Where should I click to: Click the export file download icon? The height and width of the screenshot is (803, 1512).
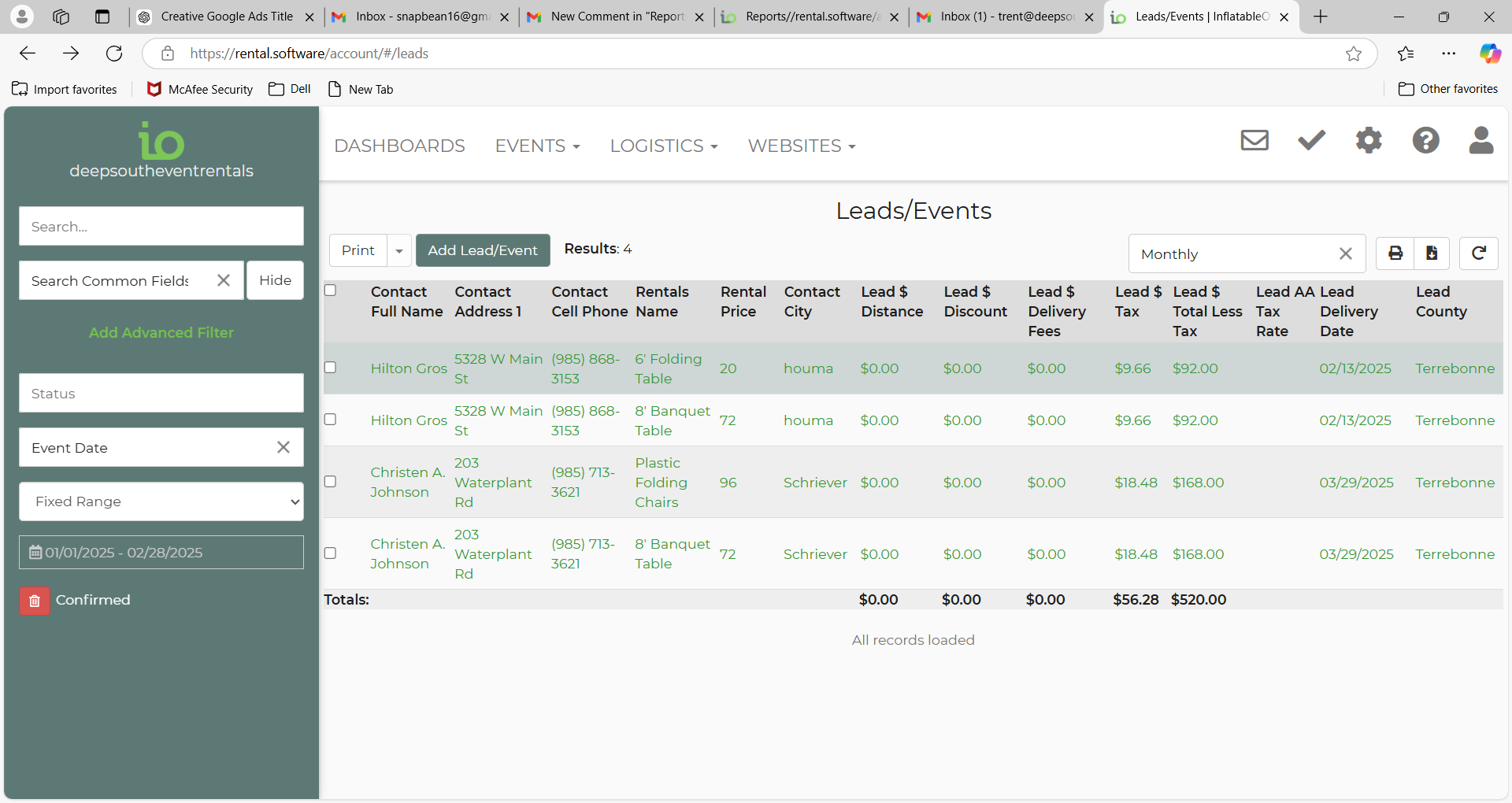[x=1432, y=253]
